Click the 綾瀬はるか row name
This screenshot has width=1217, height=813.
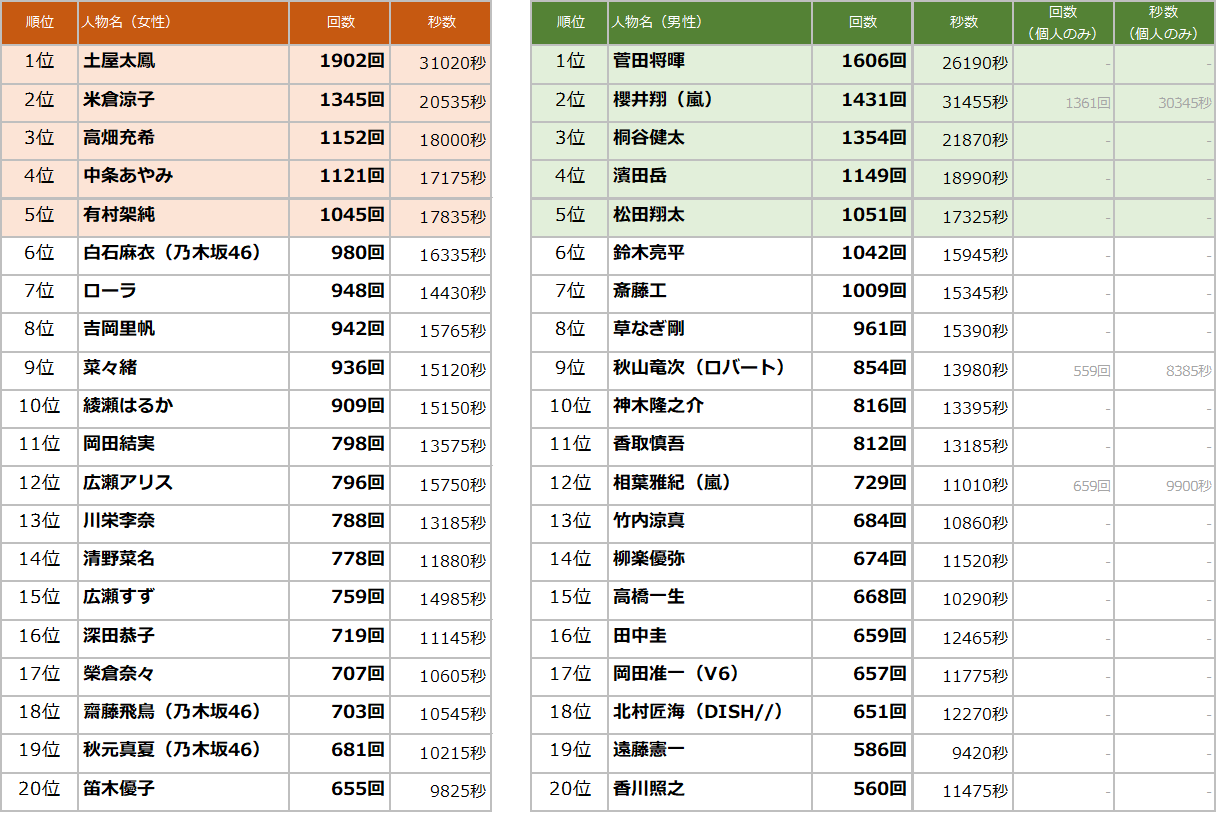[x=183, y=406]
